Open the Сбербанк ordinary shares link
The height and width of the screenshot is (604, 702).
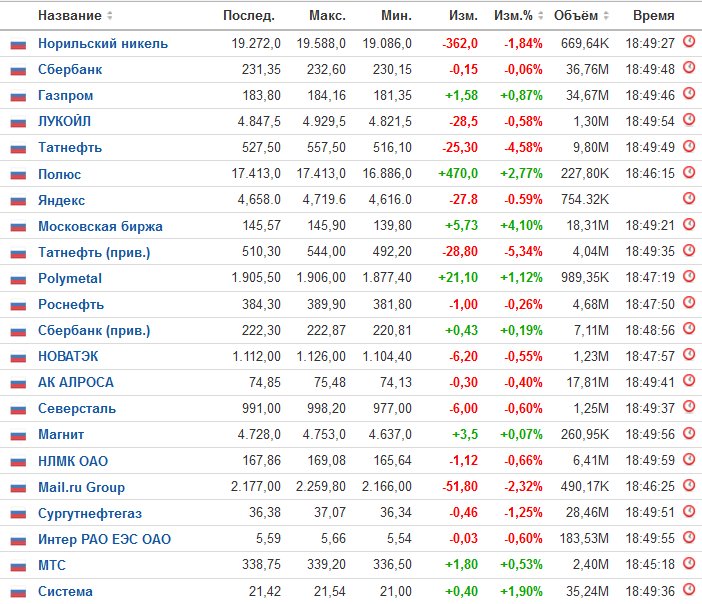70,69
